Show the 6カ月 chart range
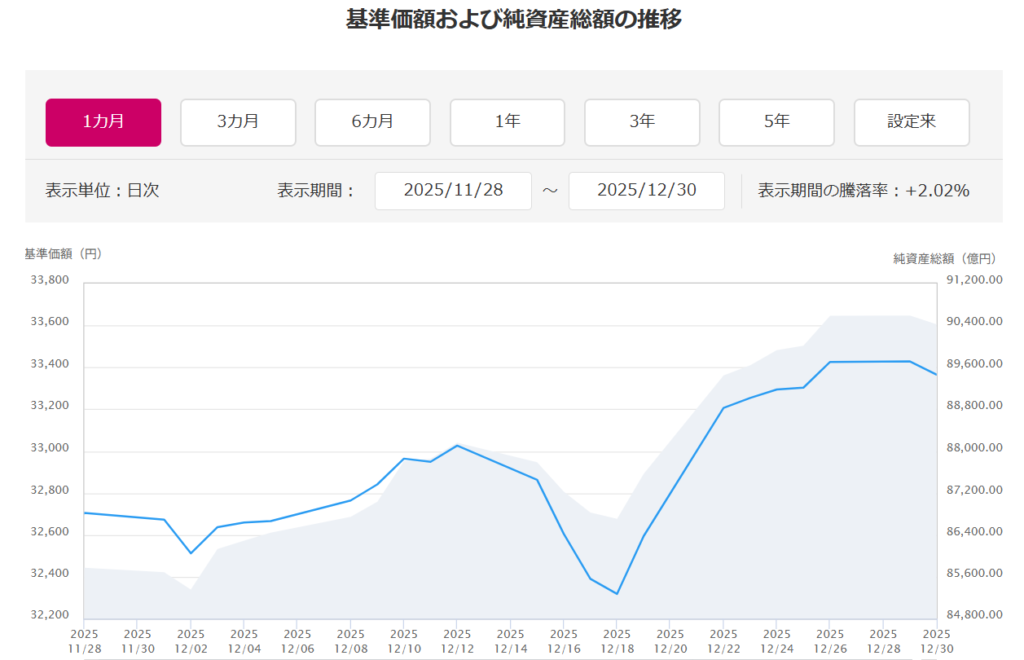This screenshot has height=660, width=1024. (x=372, y=122)
